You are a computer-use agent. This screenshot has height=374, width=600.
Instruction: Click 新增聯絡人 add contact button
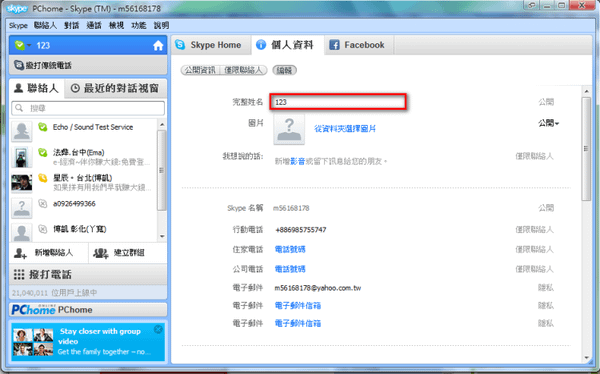49,253
